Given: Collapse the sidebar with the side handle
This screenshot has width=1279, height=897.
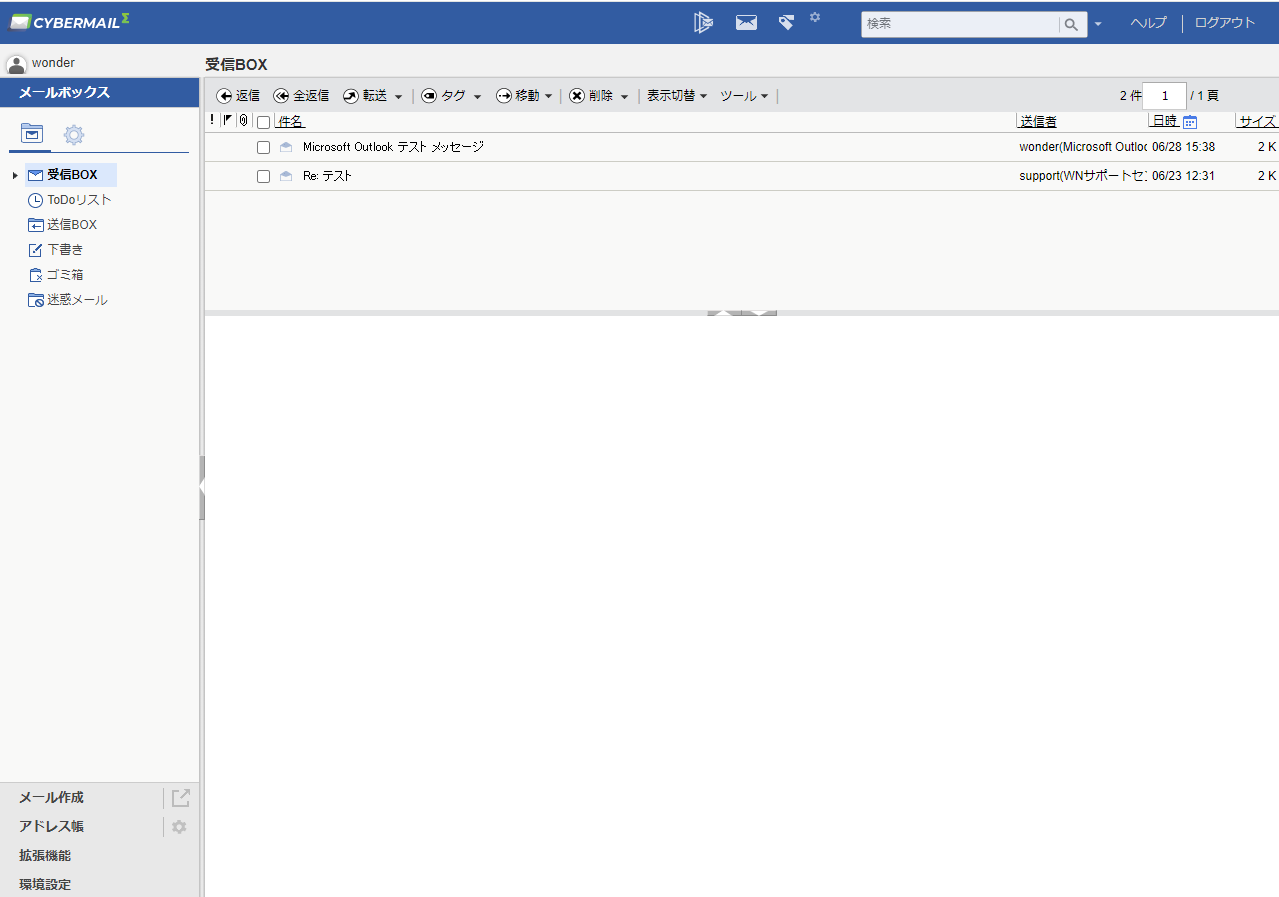Looking at the screenshot, I should point(202,488).
